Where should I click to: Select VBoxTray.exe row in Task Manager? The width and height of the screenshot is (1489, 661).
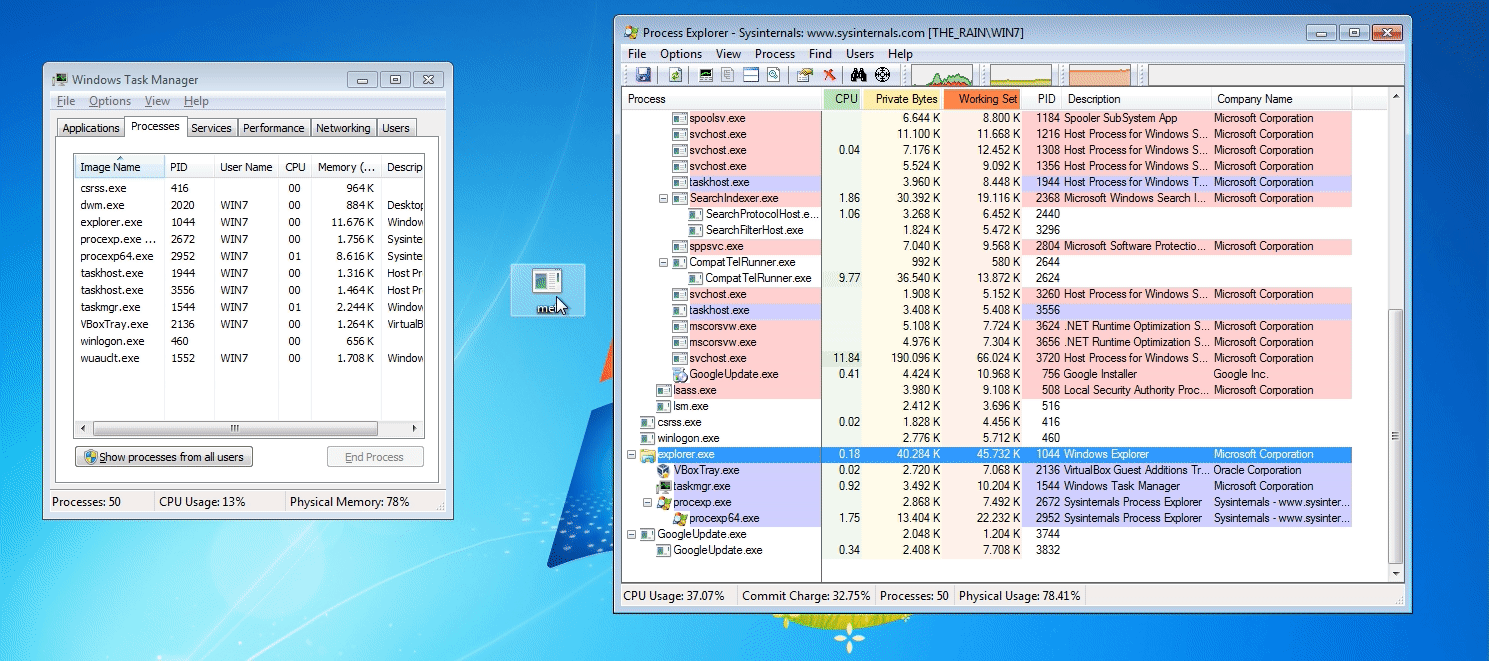click(x=249, y=324)
